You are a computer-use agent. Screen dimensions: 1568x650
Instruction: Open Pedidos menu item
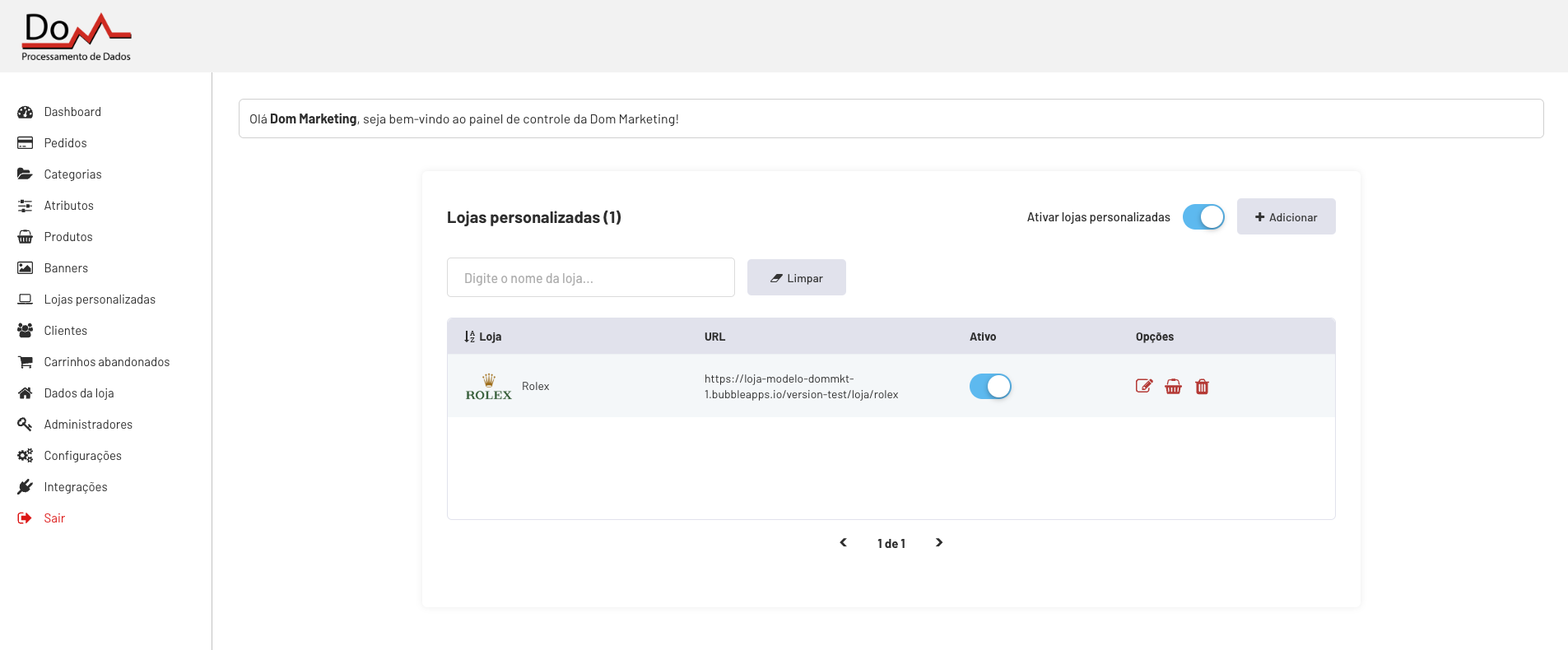[65, 143]
